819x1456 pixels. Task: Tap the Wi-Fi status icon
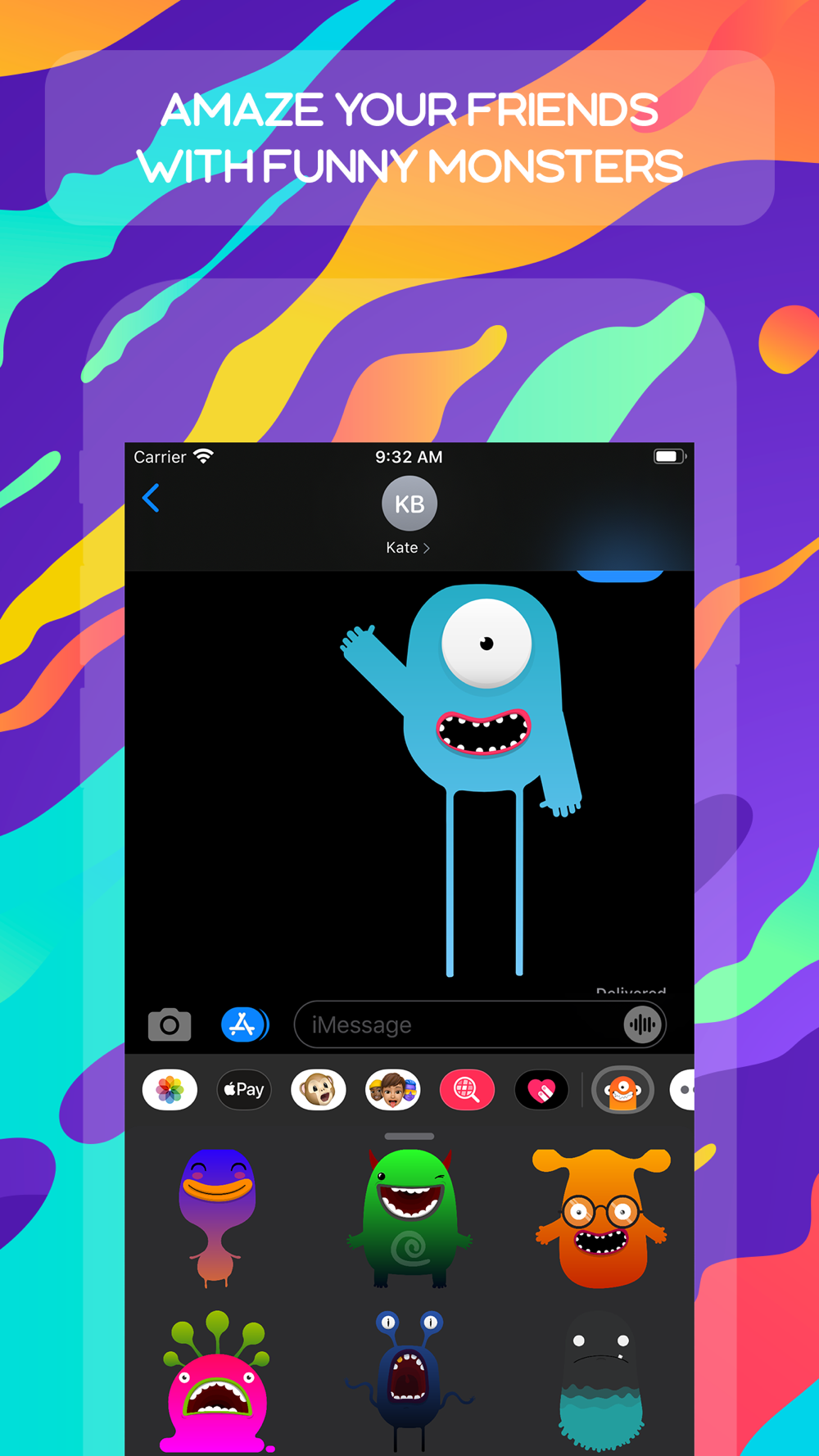[x=203, y=456]
